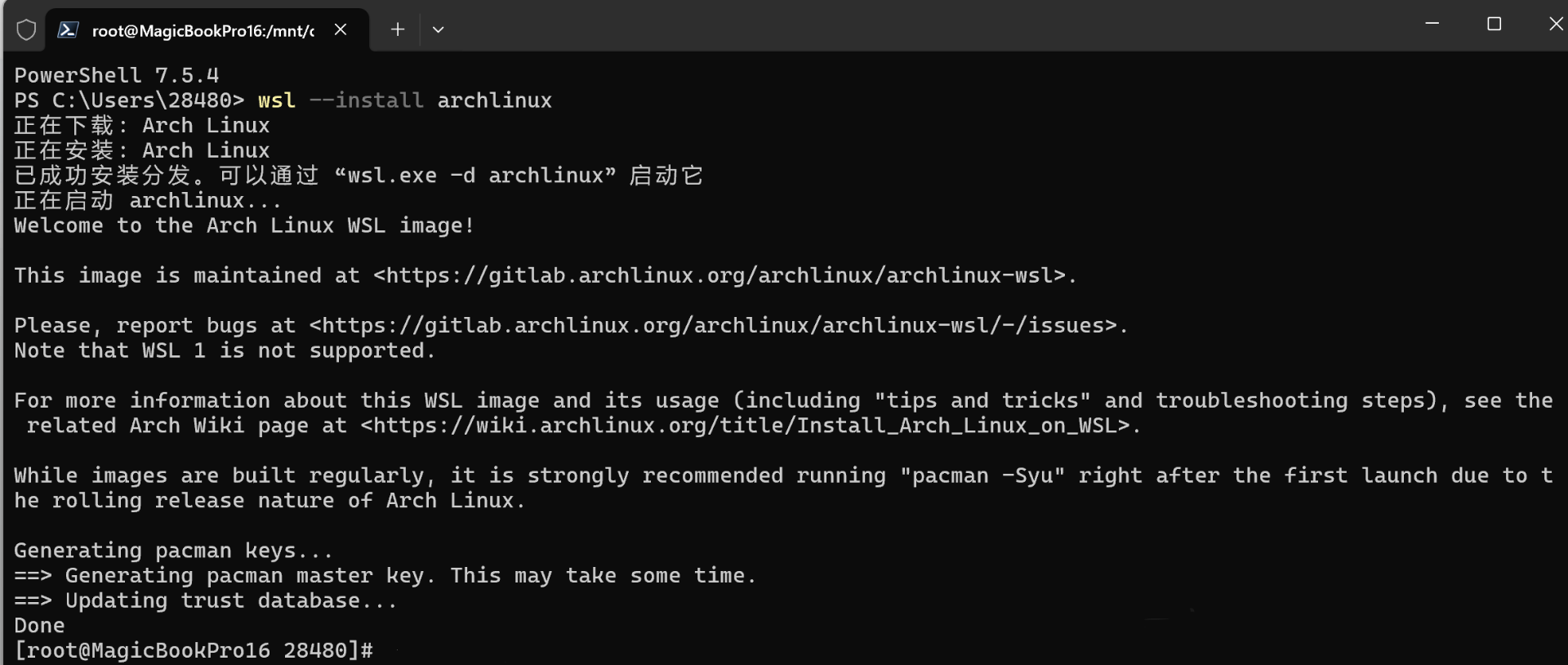Click the wsl --install archlinux command text
The image size is (1568, 665).
pyautogui.click(x=403, y=100)
